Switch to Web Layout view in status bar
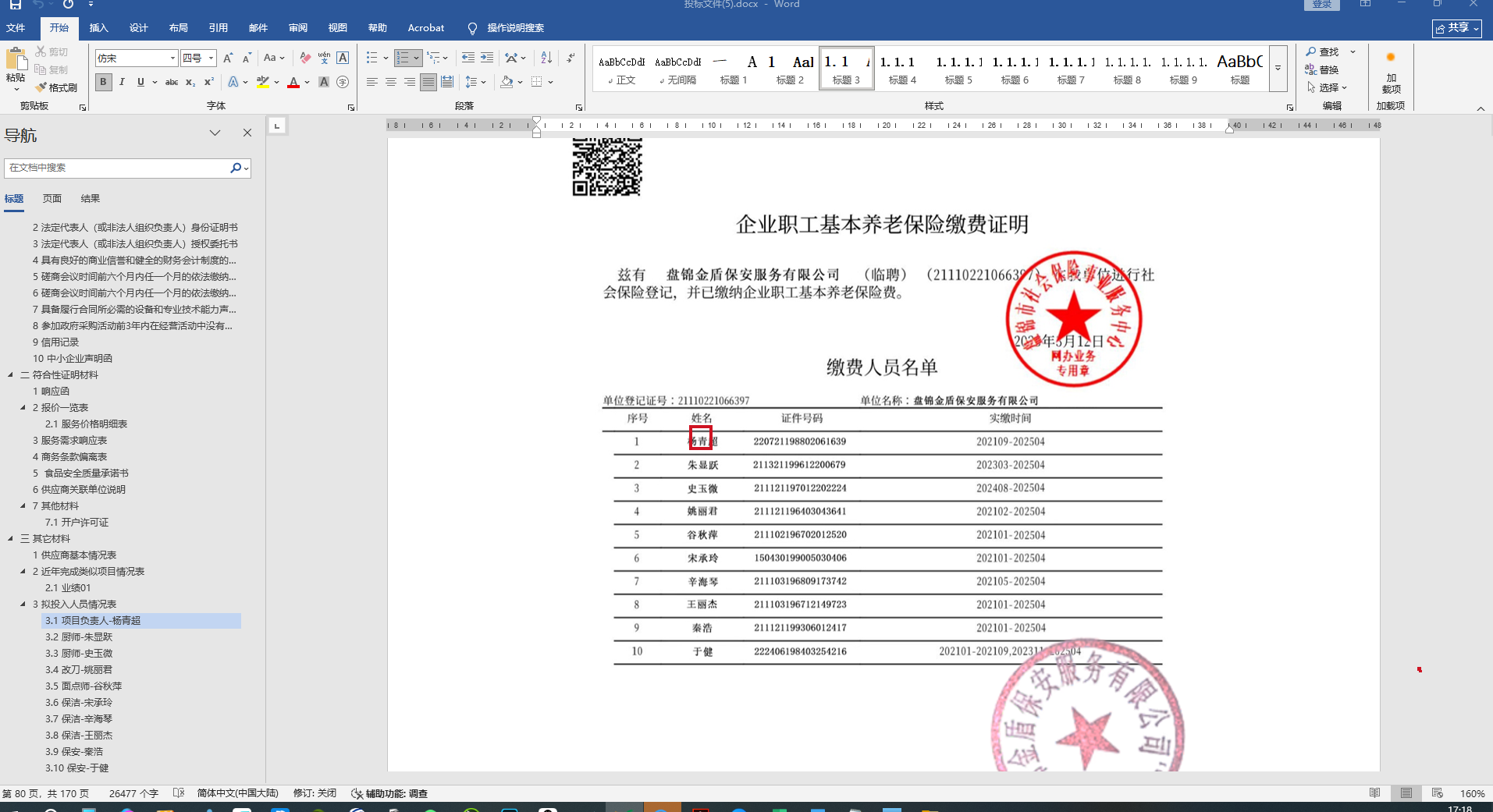The image size is (1493, 812). (x=1438, y=793)
